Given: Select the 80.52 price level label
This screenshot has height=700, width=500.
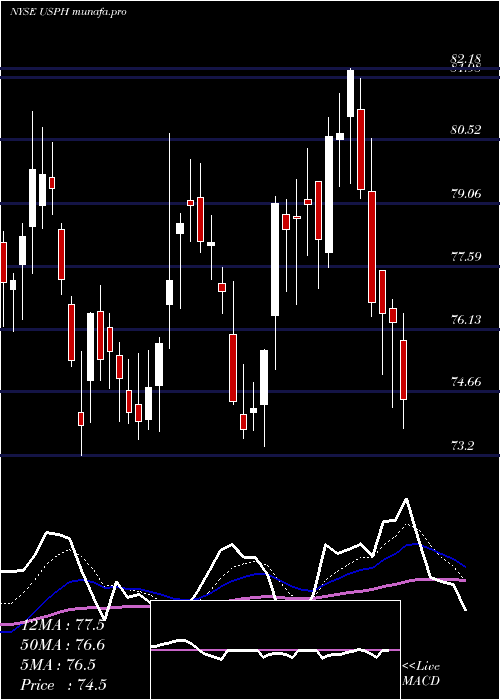Looking at the screenshot, I should (466, 130).
